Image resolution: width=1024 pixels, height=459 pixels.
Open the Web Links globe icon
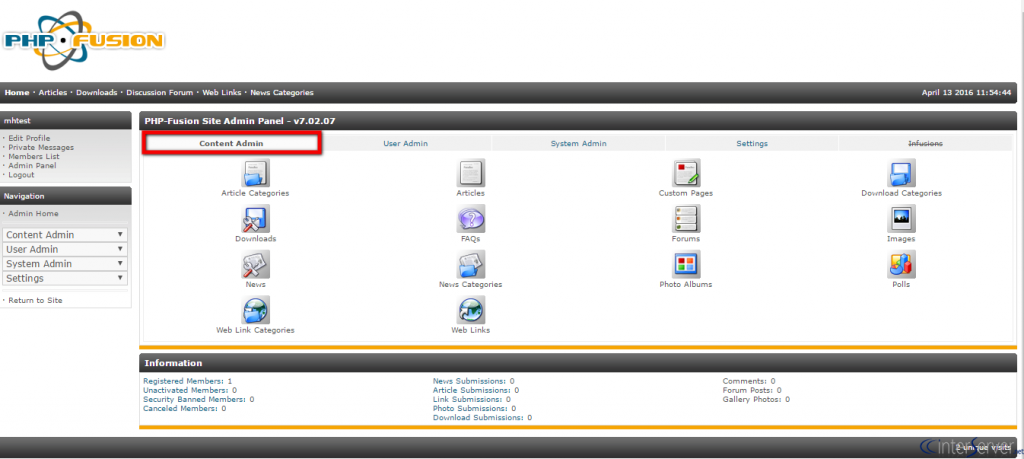tap(470, 309)
